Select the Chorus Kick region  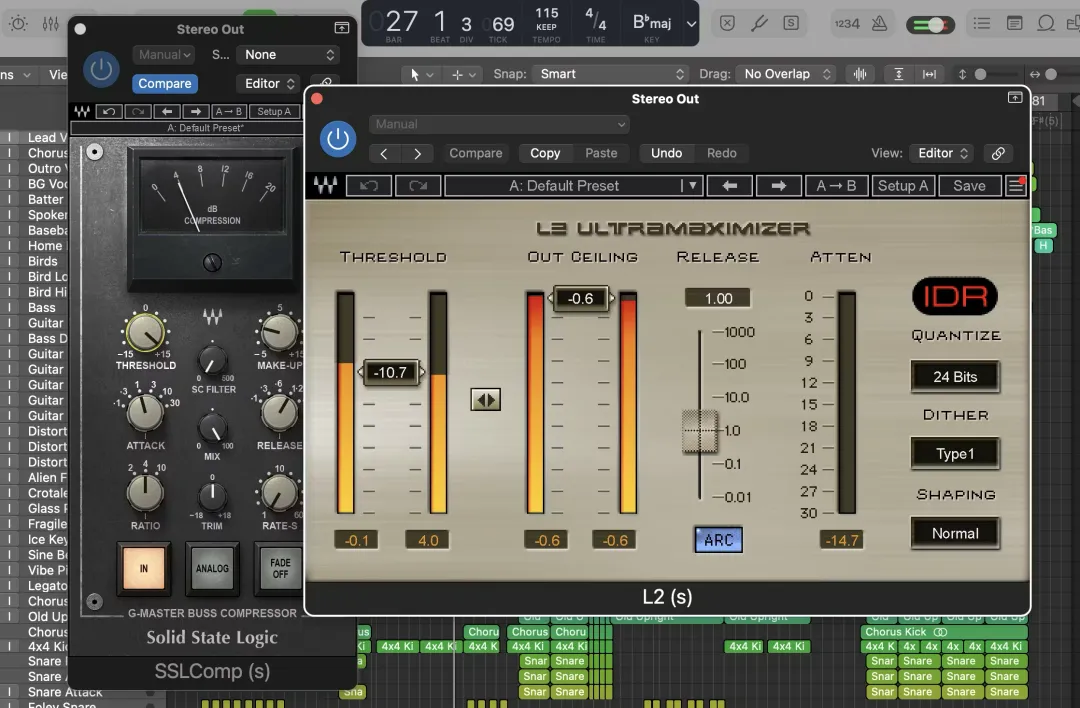pos(944,632)
